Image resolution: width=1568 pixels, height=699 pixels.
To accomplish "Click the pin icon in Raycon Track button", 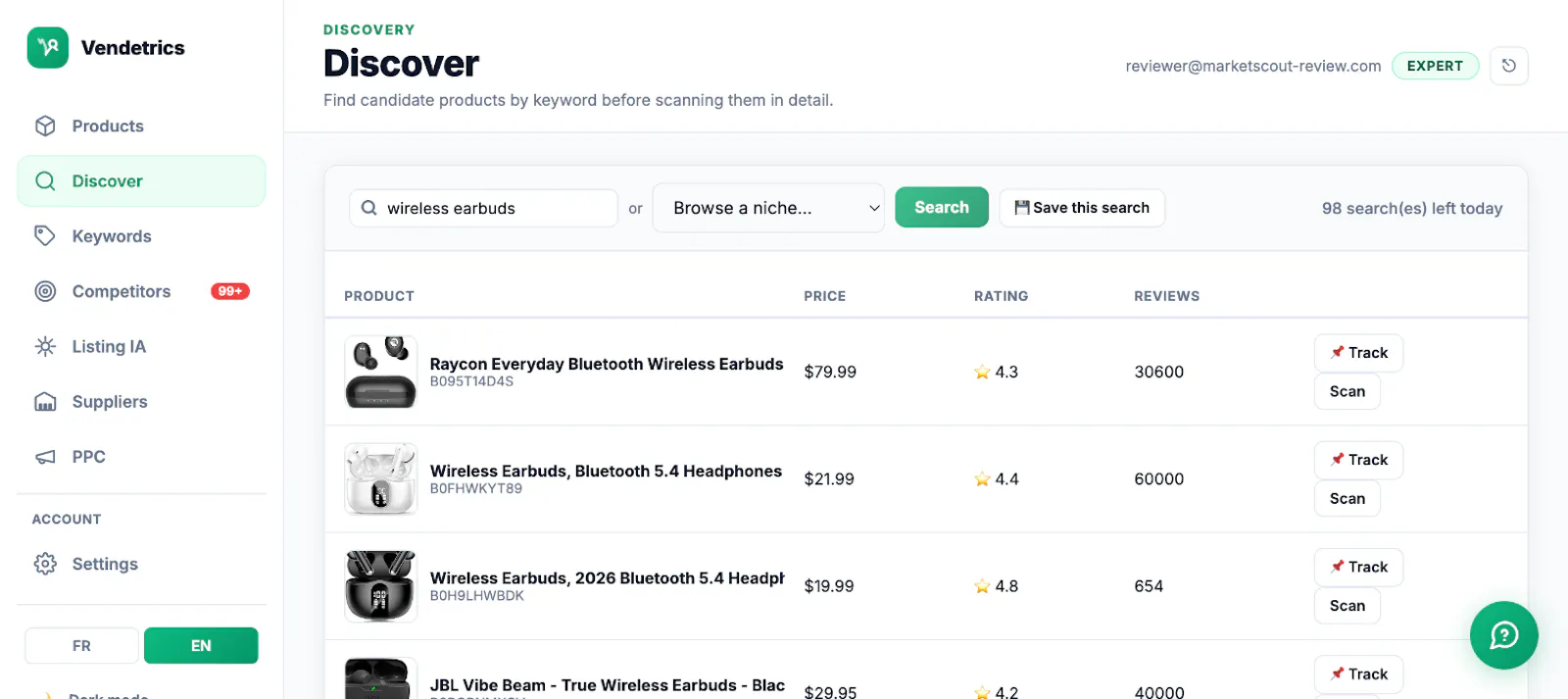I will pyautogui.click(x=1337, y=352).
